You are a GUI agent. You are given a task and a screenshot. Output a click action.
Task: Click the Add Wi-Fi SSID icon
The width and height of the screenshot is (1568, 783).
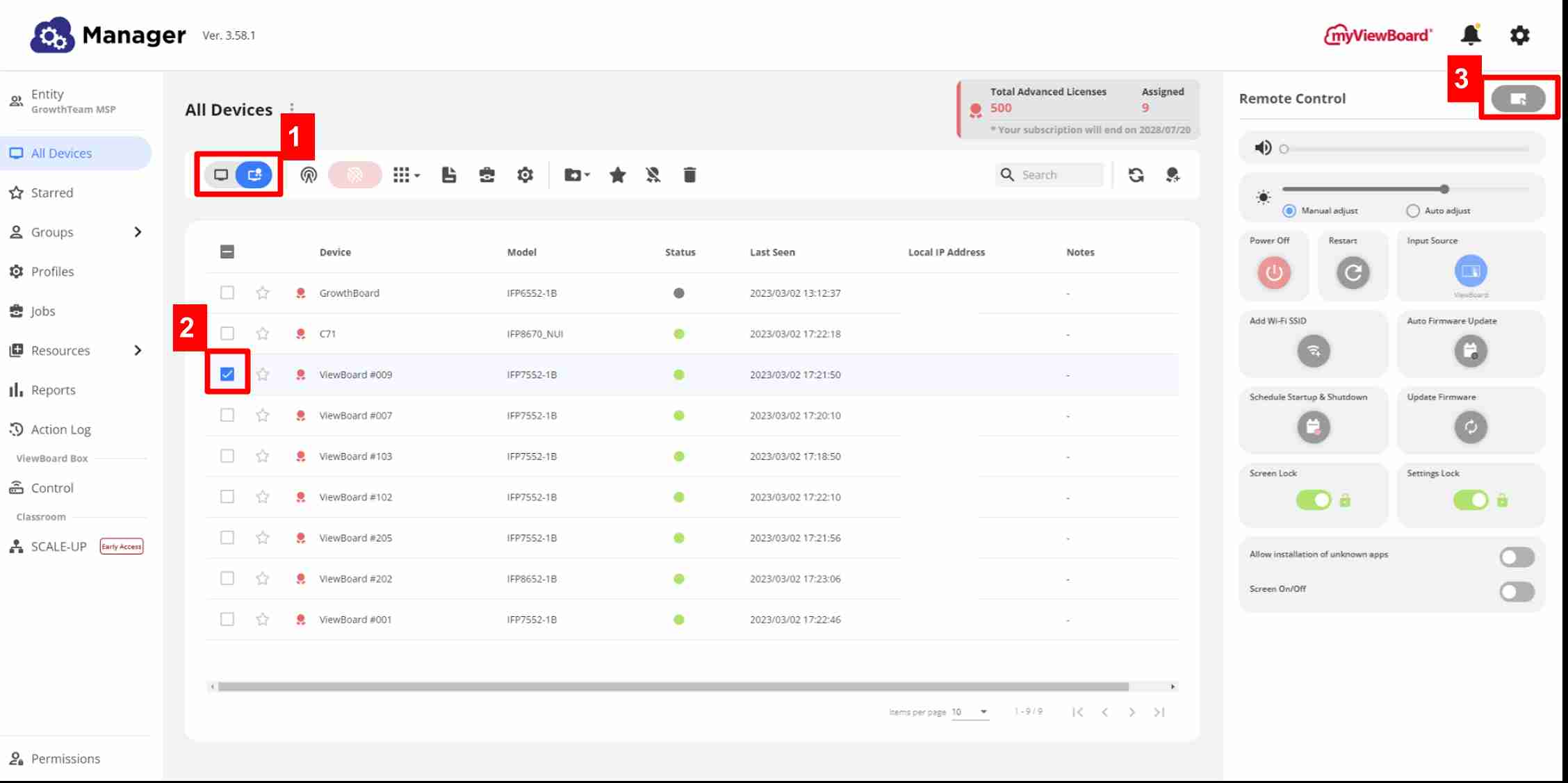pos(1313,351)
